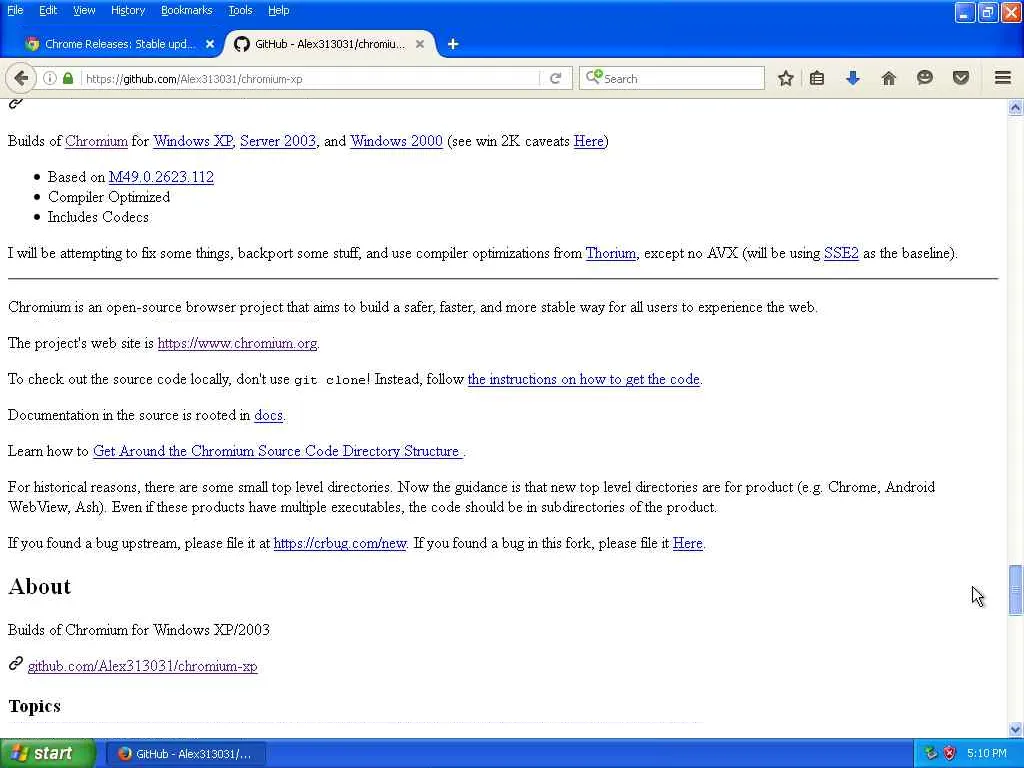Bookmark this page with the star icon
This screenshot has width=1024, height=768.
point(786,78)
